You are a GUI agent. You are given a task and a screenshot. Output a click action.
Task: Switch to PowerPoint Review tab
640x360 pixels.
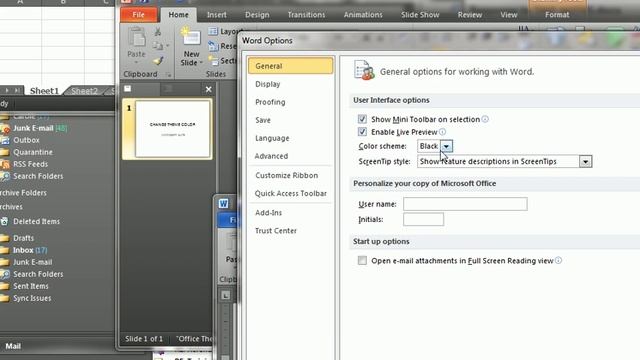click(x=470, y=15)
